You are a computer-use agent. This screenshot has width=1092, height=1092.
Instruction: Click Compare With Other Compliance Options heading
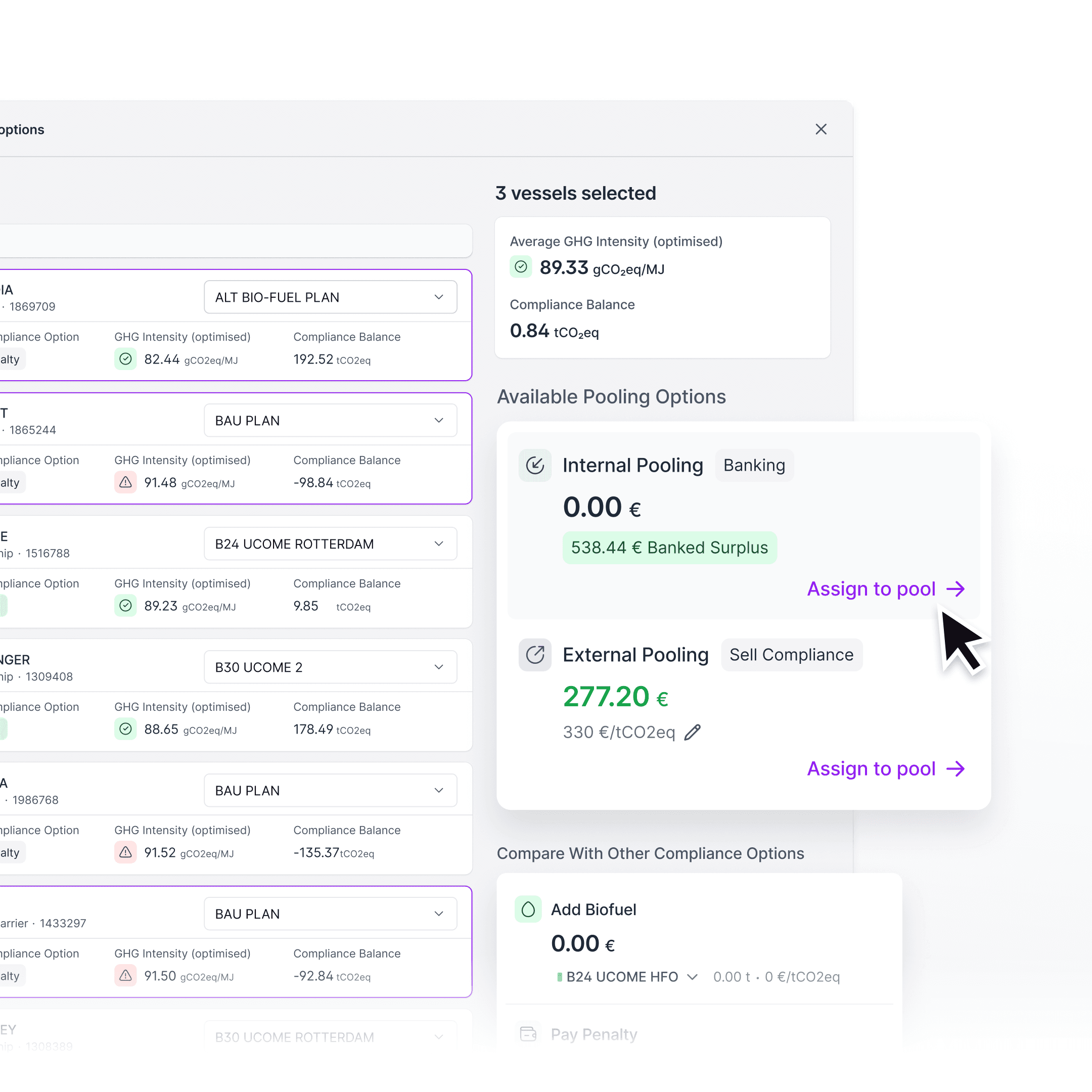pyautogui.click(x=650, y=853)
